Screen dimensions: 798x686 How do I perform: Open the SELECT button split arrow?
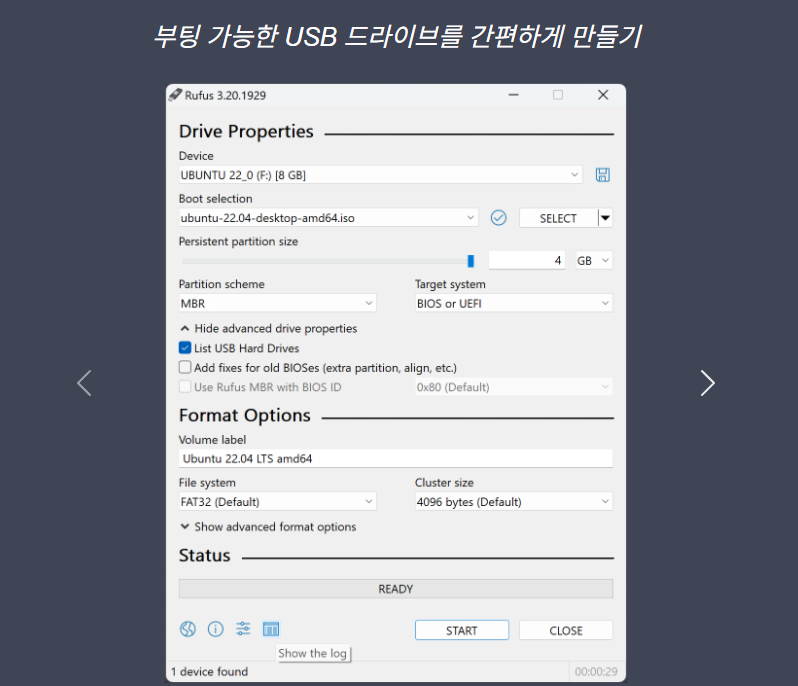(x=605, y=218)
